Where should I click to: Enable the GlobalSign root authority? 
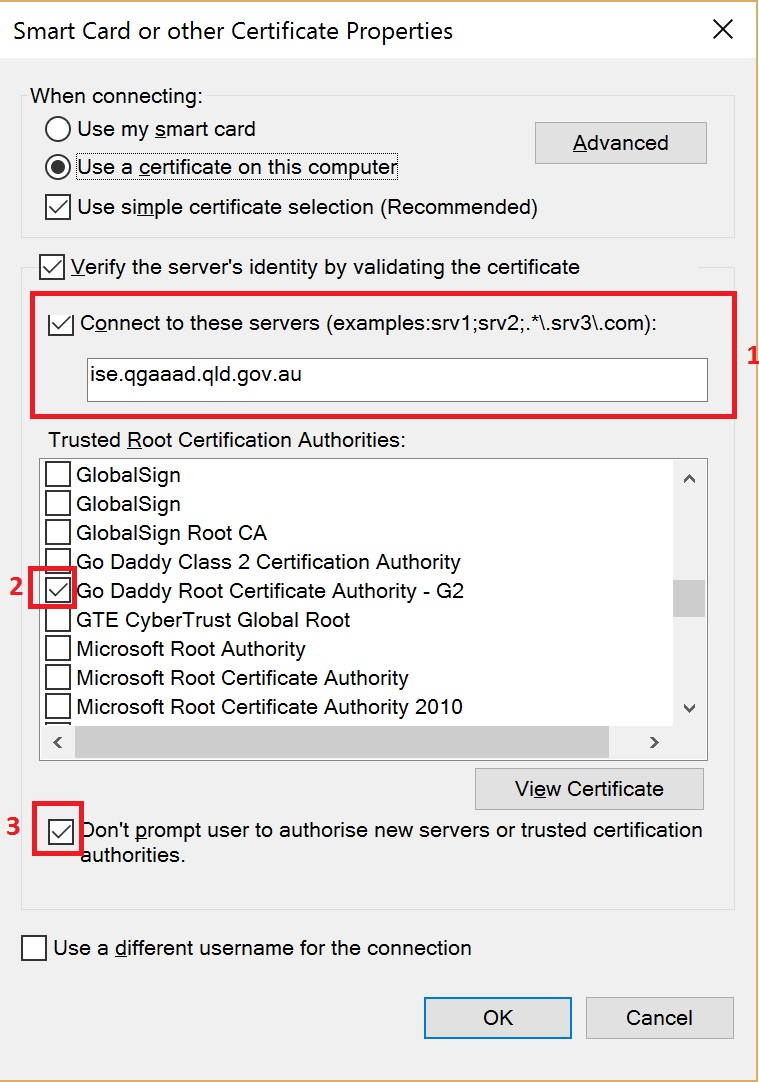(57, 474)
